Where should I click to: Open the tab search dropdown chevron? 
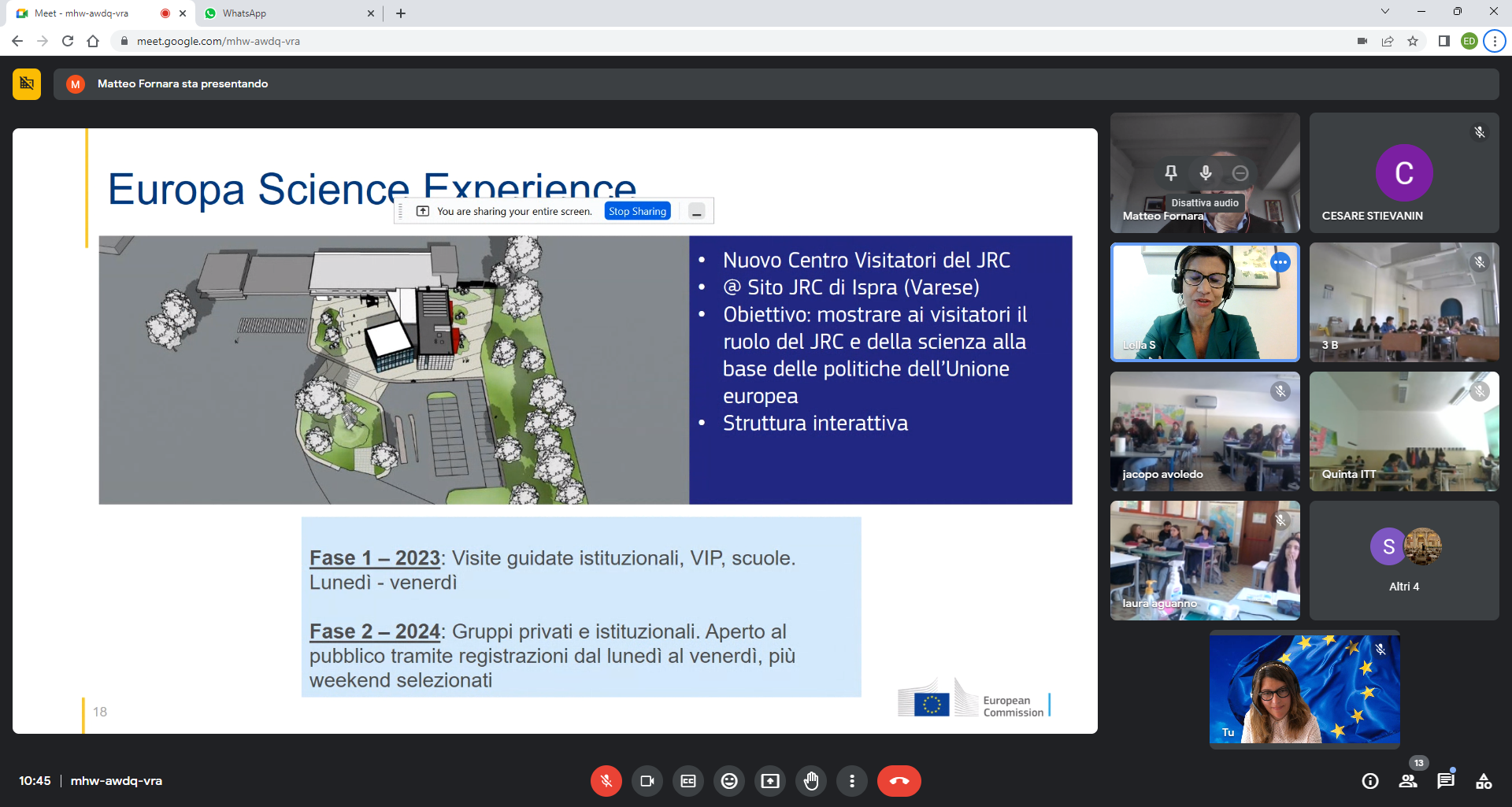(x=1385, y=11)
